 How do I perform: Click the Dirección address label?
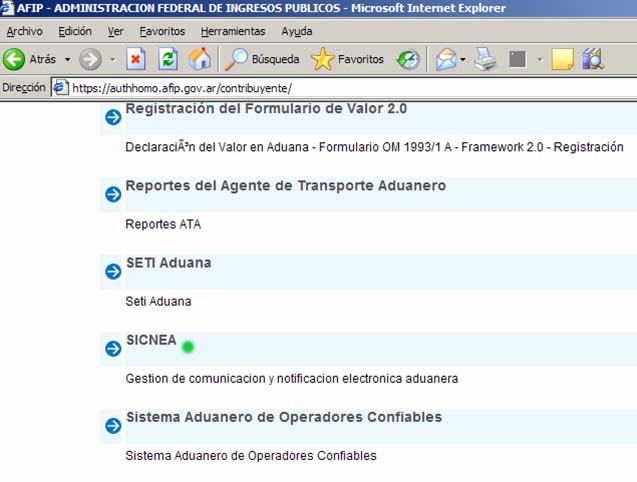coord(24,87)
